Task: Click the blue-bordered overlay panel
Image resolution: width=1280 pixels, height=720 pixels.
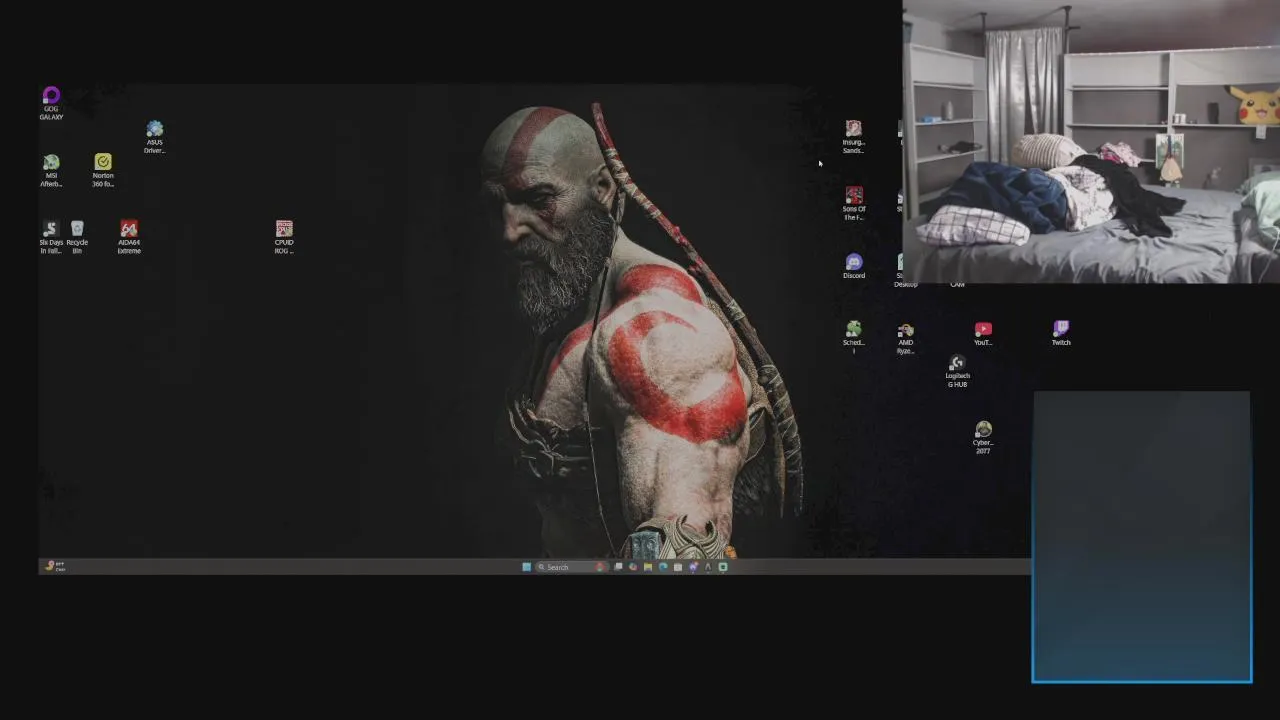Action: [1142, 537]
